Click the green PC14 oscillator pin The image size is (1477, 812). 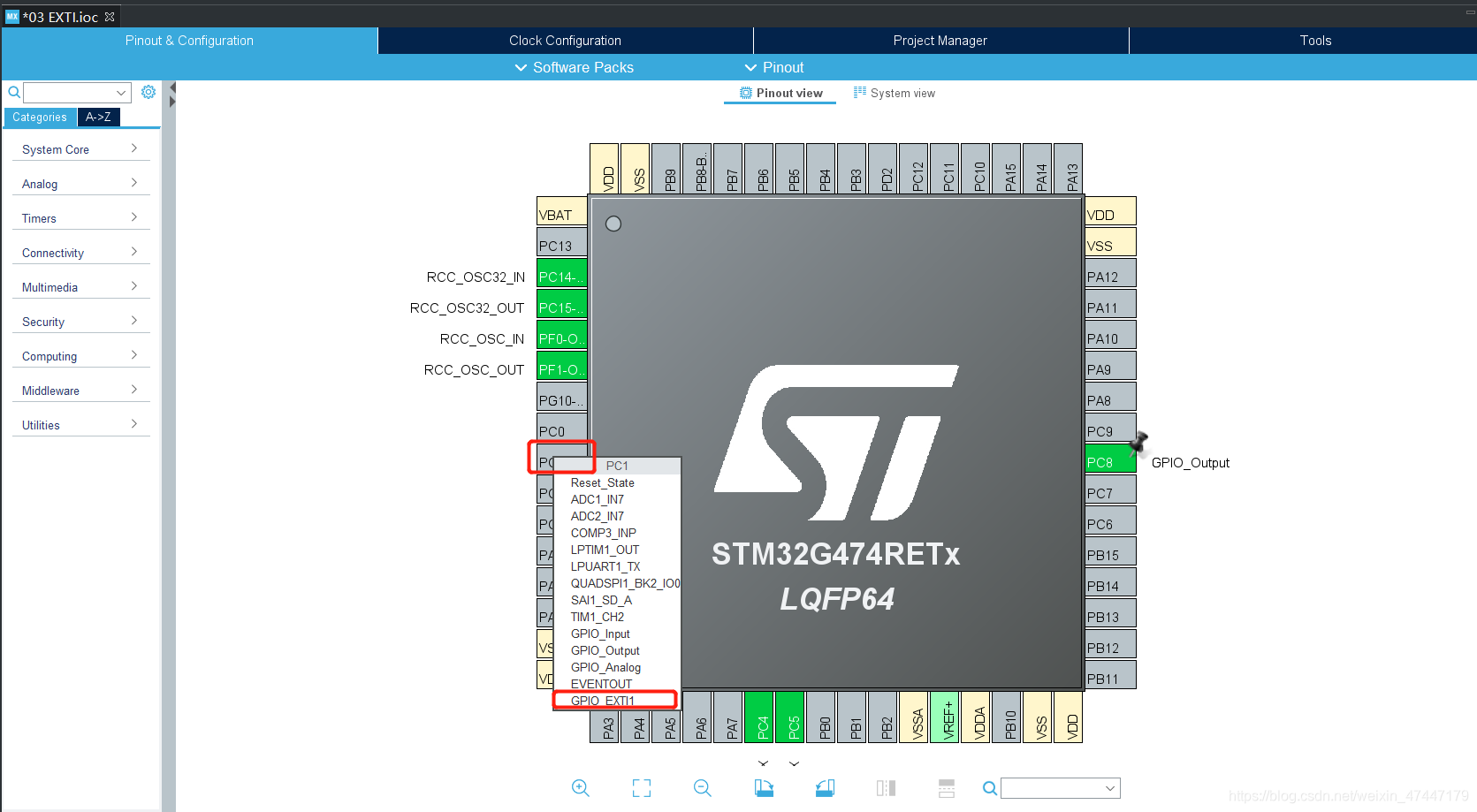click(562, 273)
